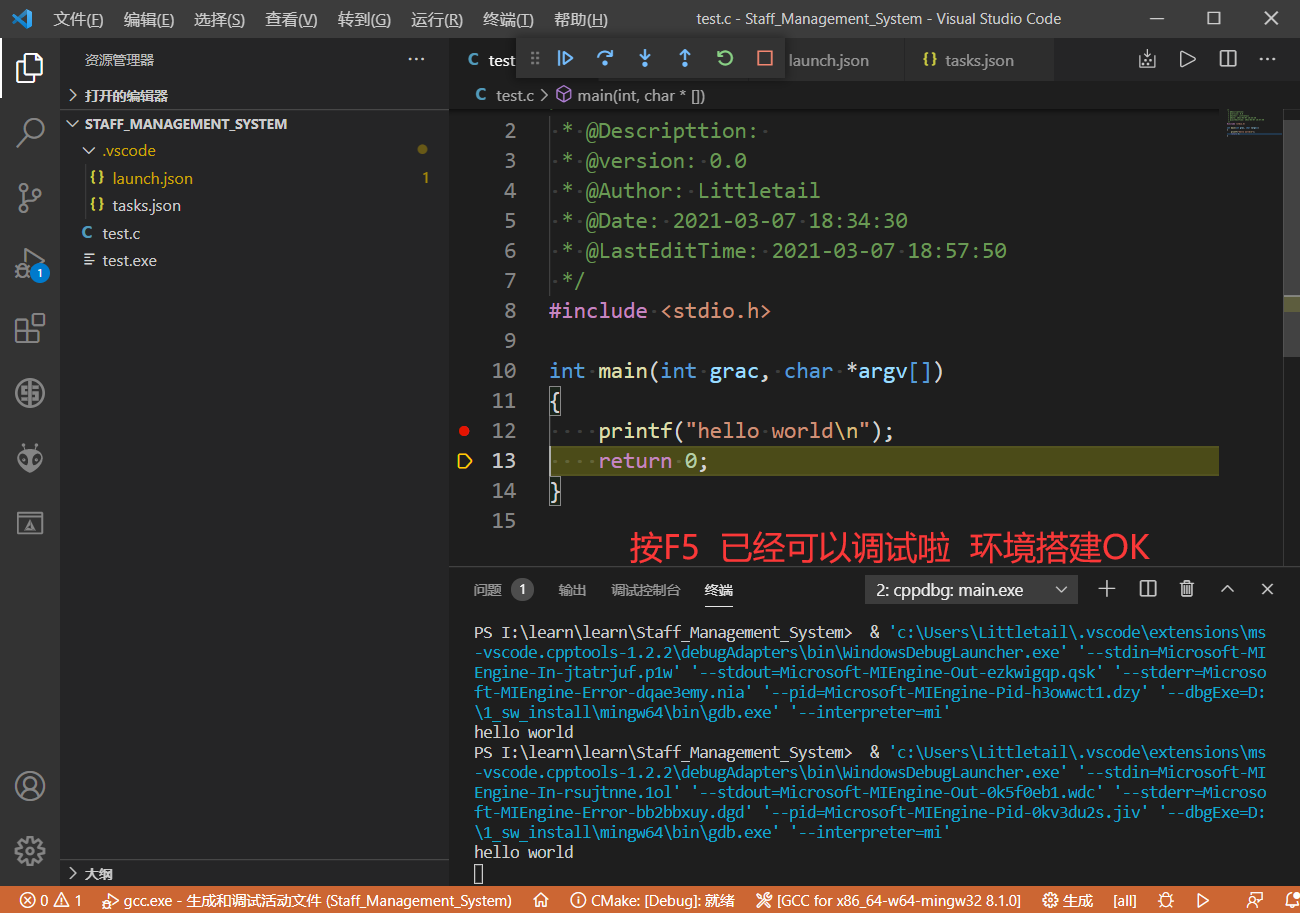Screen dimensions: 1300x913
Task: Open the Selection menu
Action: coord(219,19)
